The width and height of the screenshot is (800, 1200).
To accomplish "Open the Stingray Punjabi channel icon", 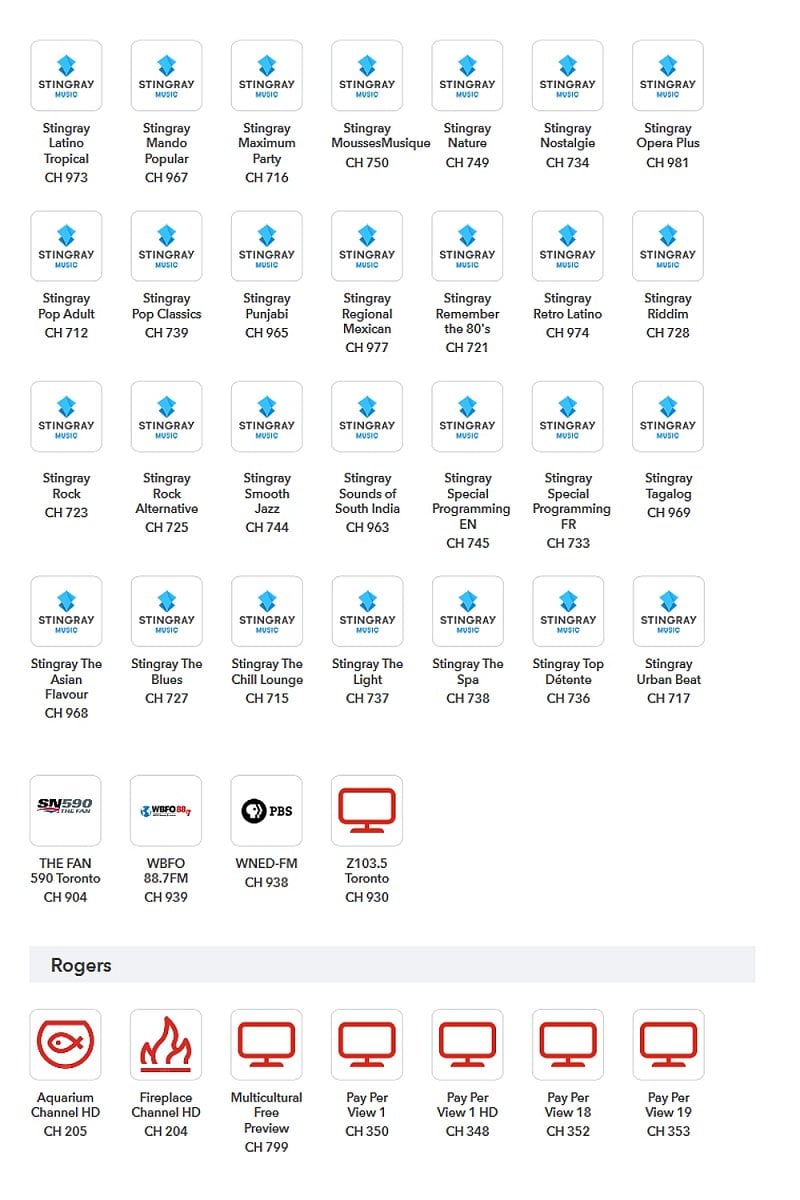I will pyautogui.click(x=267, y=246).
